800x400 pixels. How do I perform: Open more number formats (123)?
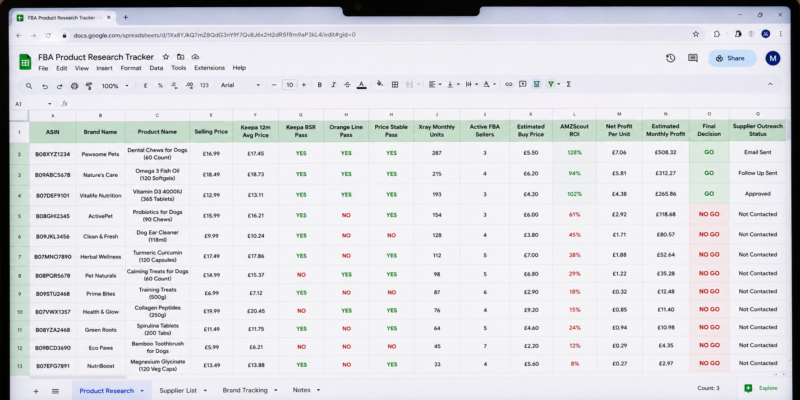tap(205, 86)
